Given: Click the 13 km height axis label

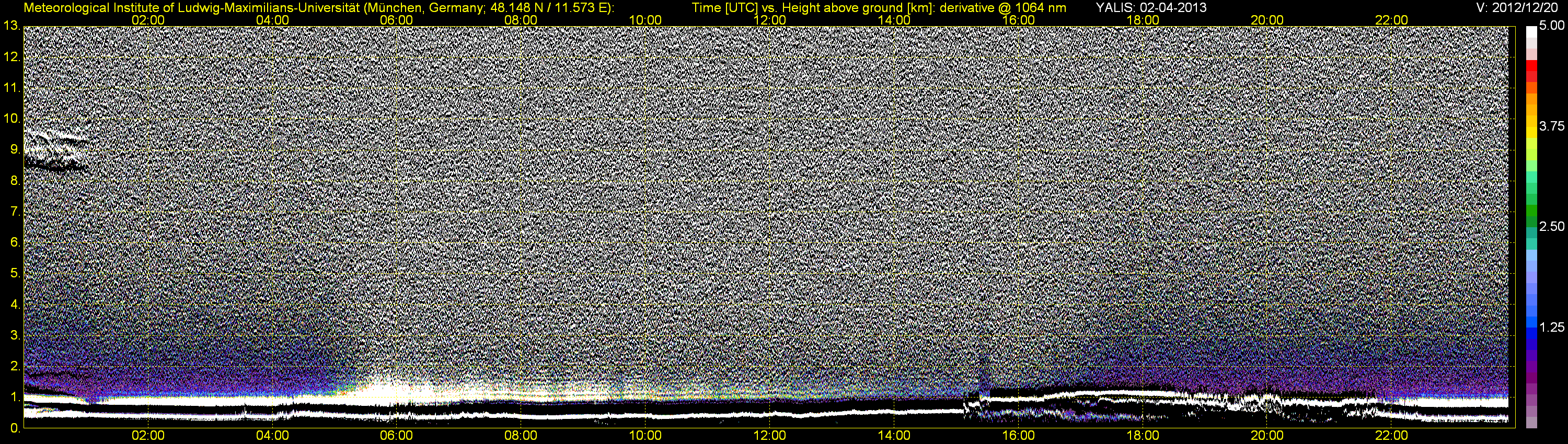Looking at the screenshot, I should pos(11,26).
